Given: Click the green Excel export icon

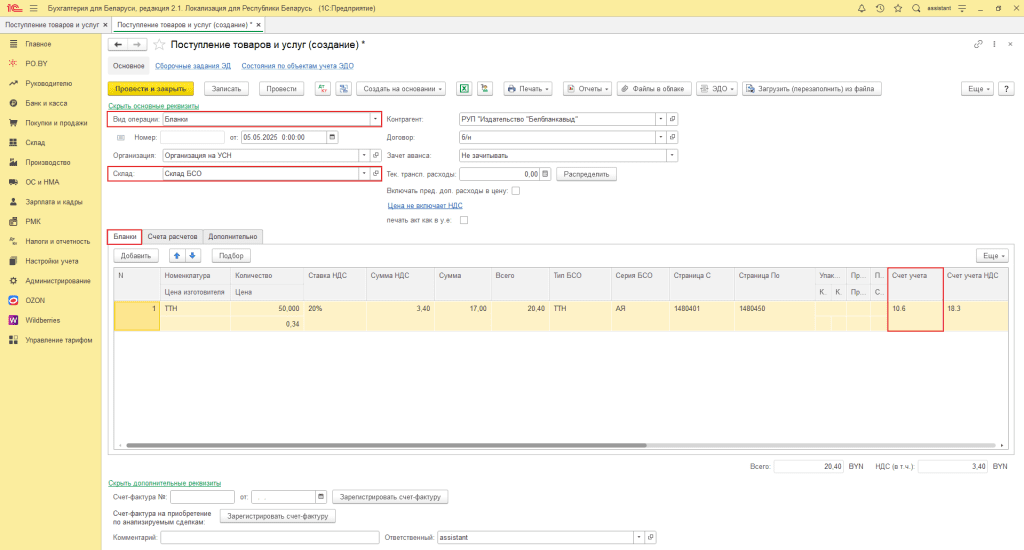Looking at the screenshot, I should [x=464, y=89].
